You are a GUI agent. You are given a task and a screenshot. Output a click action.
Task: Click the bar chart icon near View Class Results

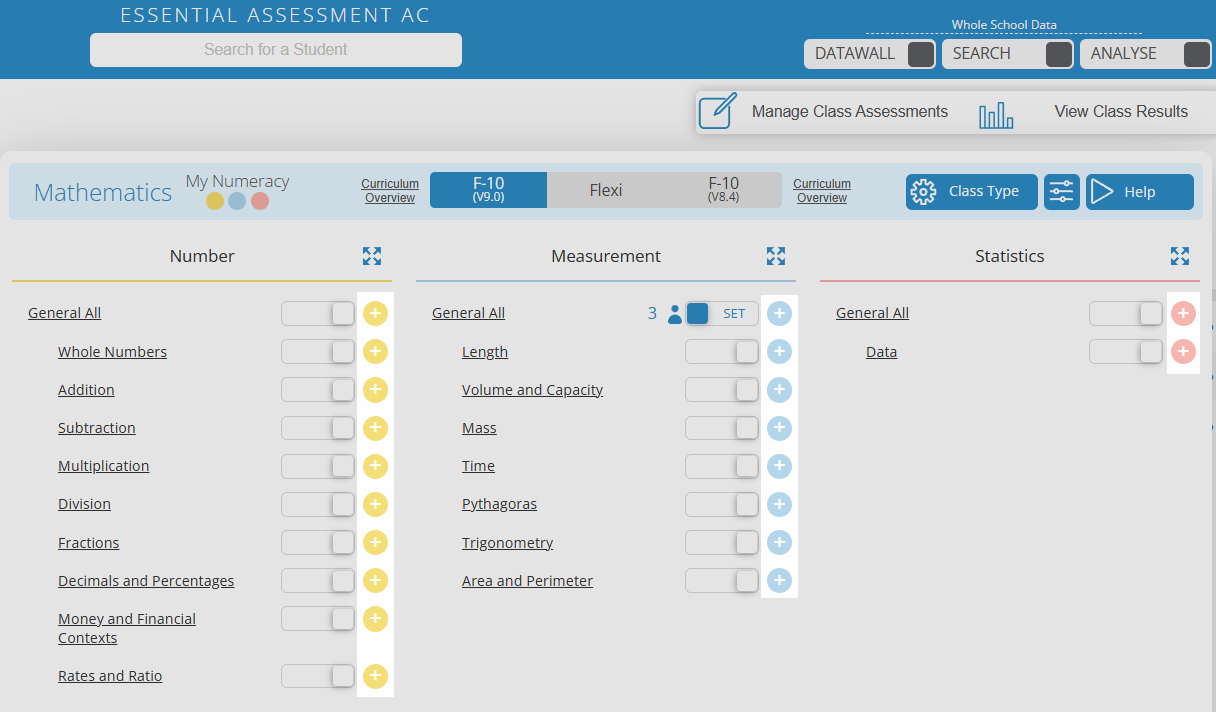pos(996,113)
